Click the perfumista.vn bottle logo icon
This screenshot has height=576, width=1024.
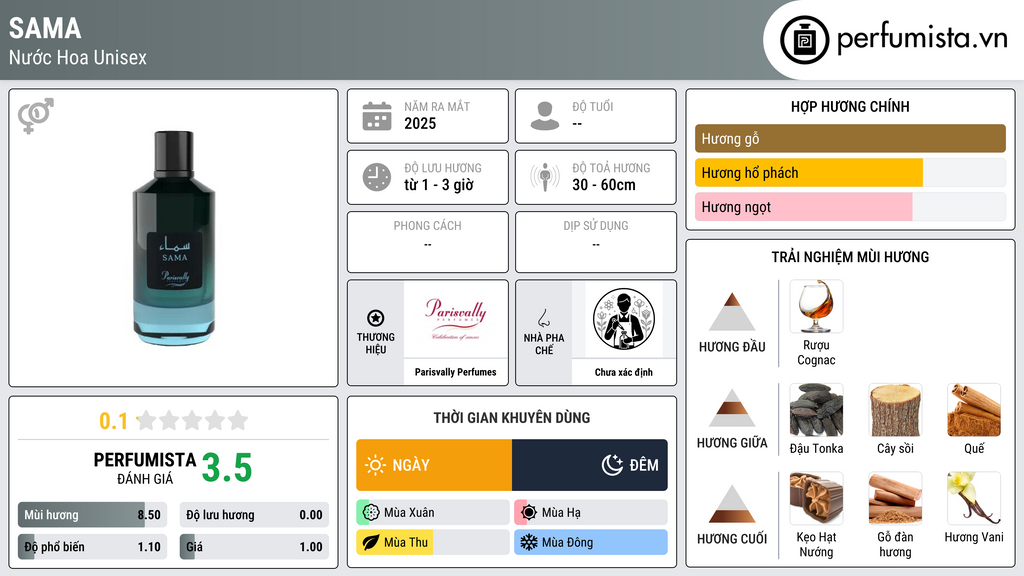(804, 40)
